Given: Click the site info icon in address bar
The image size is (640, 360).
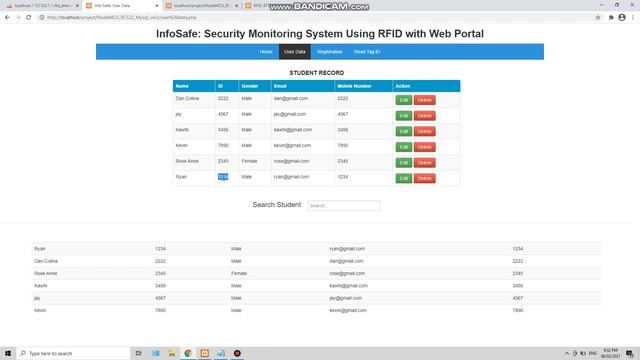Looking at the screenshot, I should pyautogui.click(x=42, y=18).
